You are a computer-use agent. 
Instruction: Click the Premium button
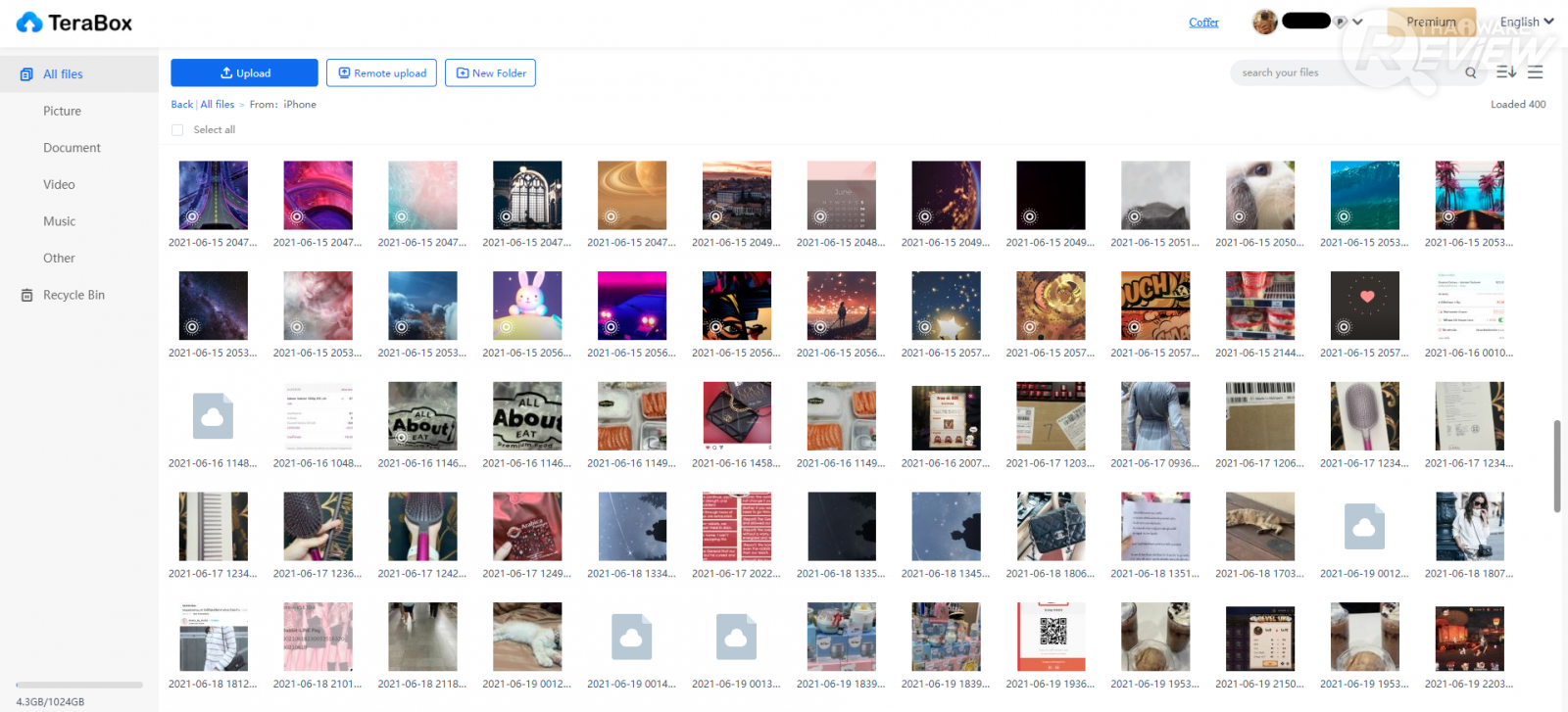(x=1431, y=22)
